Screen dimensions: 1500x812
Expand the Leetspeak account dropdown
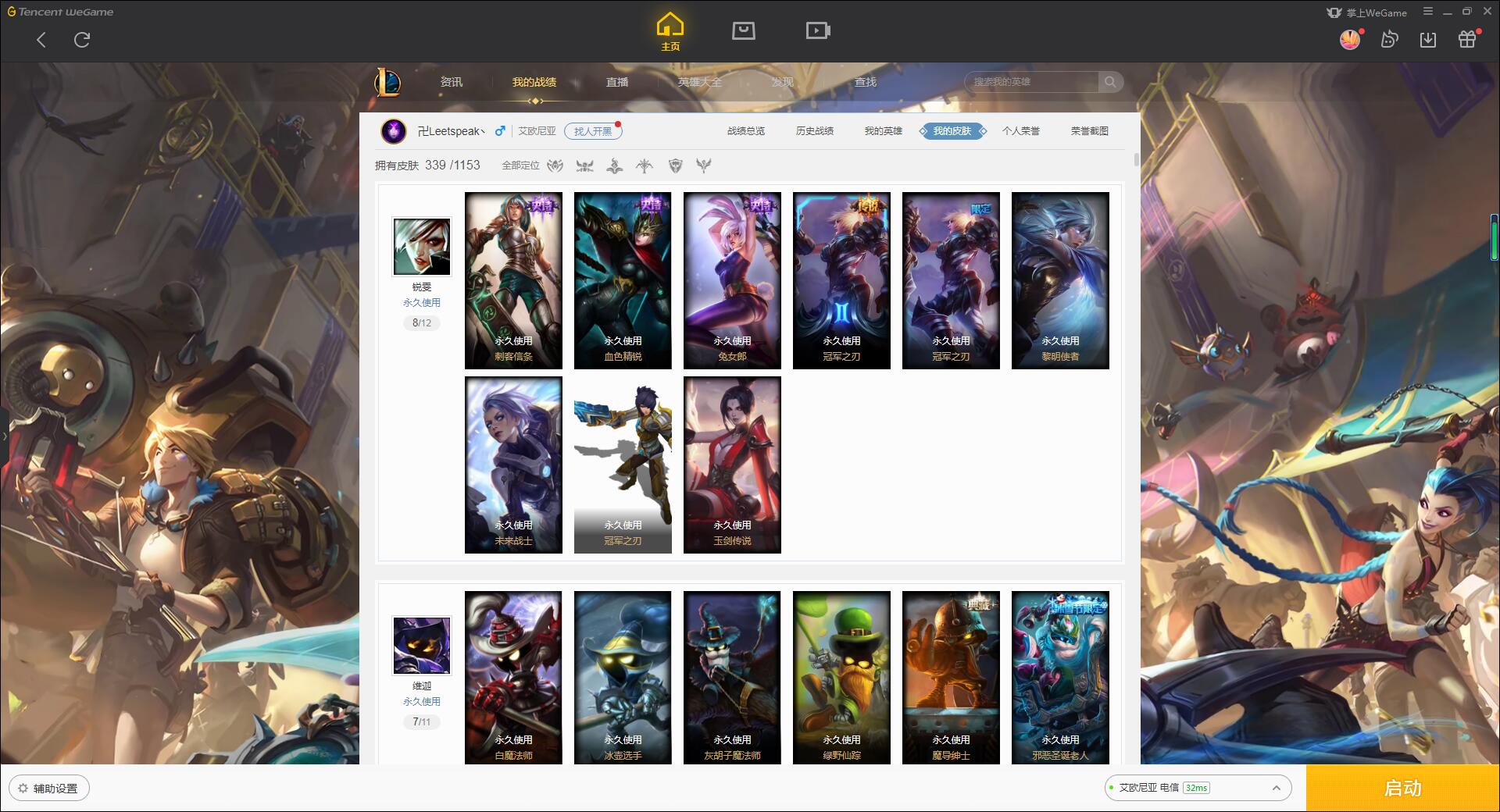(484, 131)
